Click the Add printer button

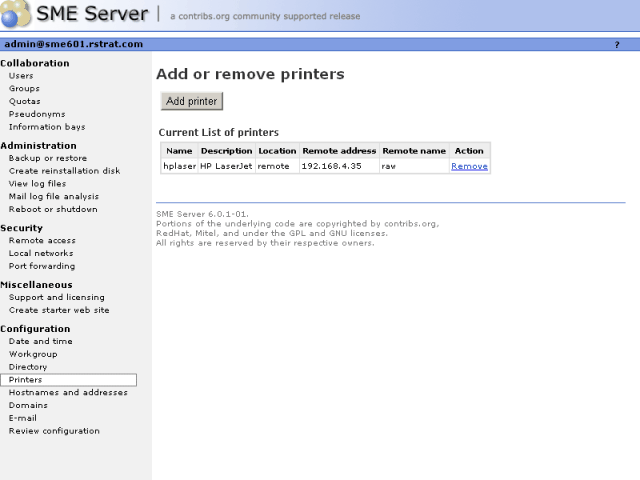191,101
